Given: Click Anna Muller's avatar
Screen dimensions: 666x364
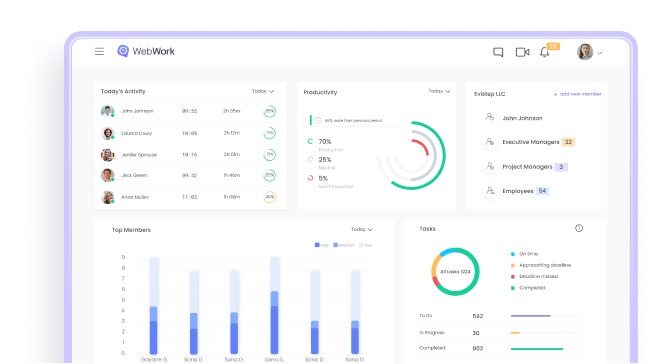Looking at the screenshot, I should tap(107, 197).
